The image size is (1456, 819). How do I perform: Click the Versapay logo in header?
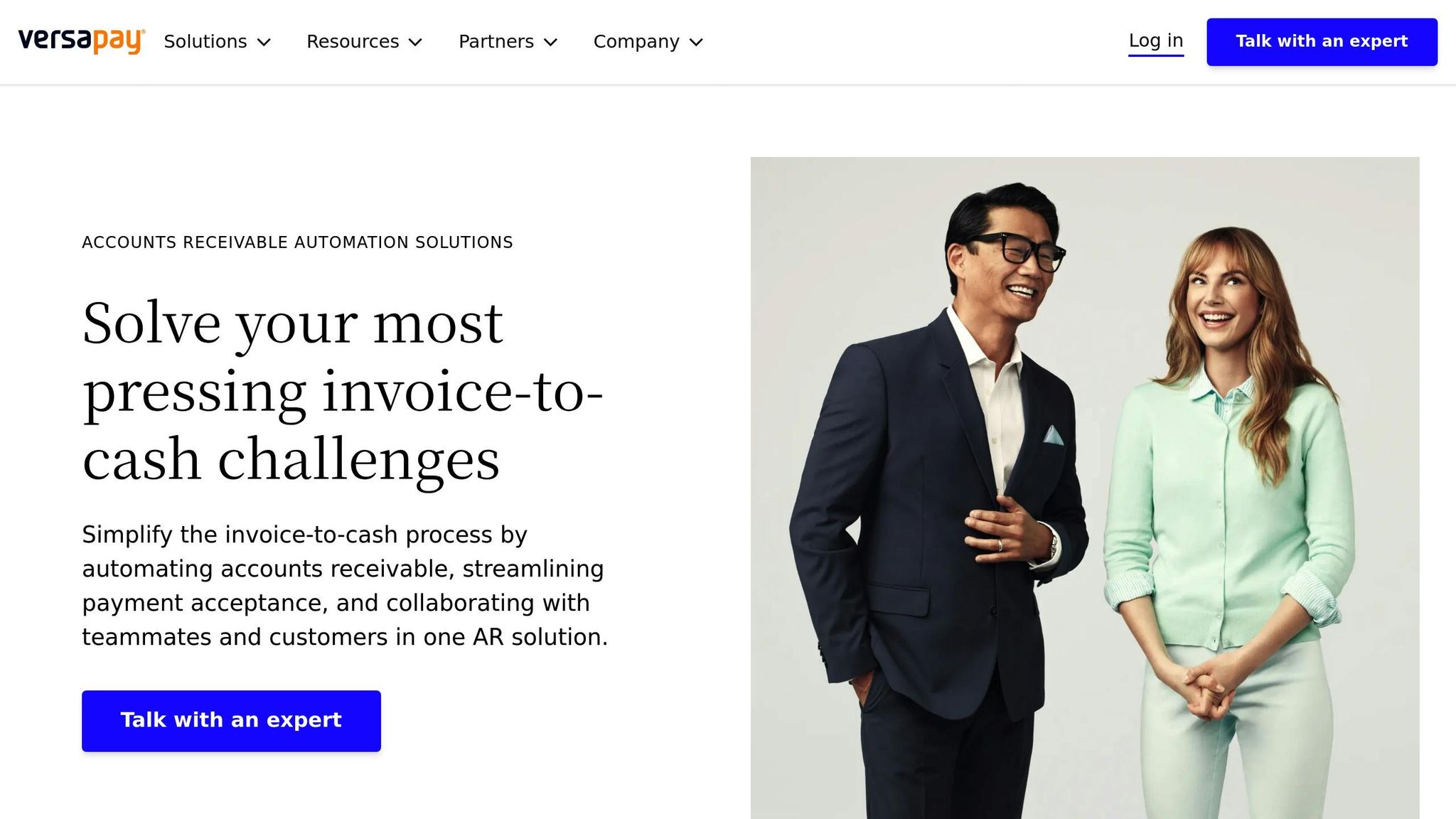point(82,41)
